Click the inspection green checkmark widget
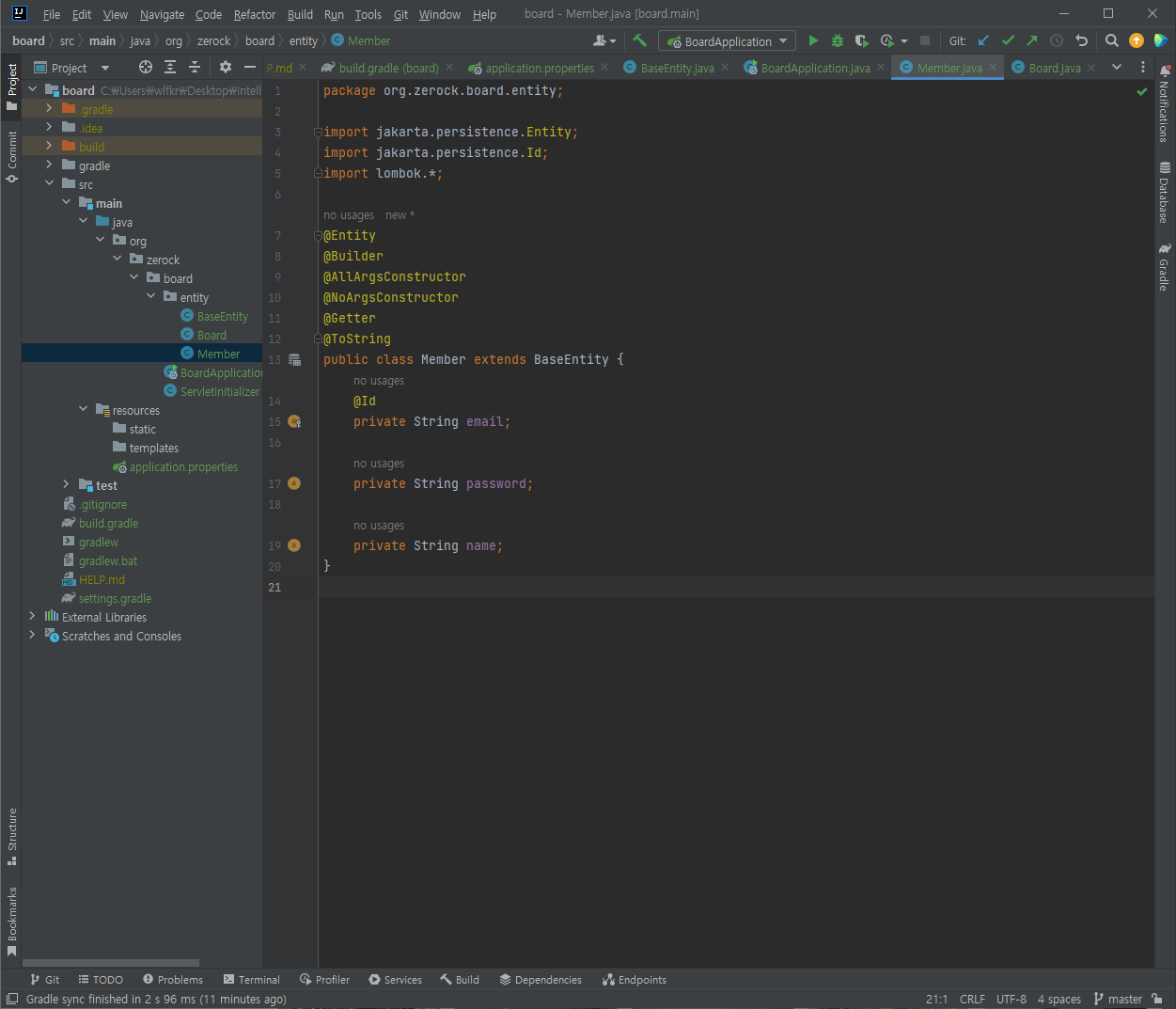Screen dimensions: 1176x1009 coord(1142,91)
